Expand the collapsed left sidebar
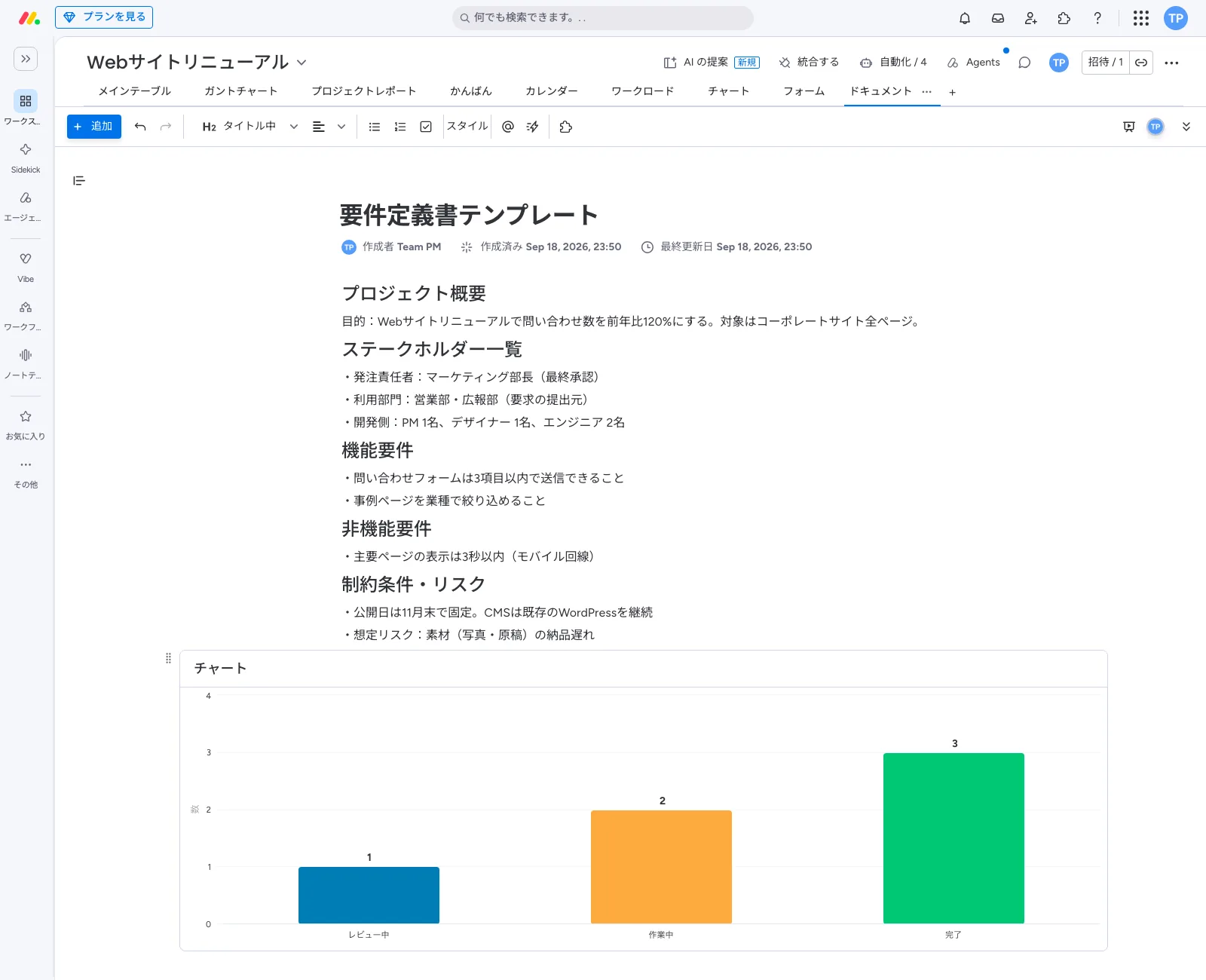Screen dimensions: 1206x980 tap(26, 59)
